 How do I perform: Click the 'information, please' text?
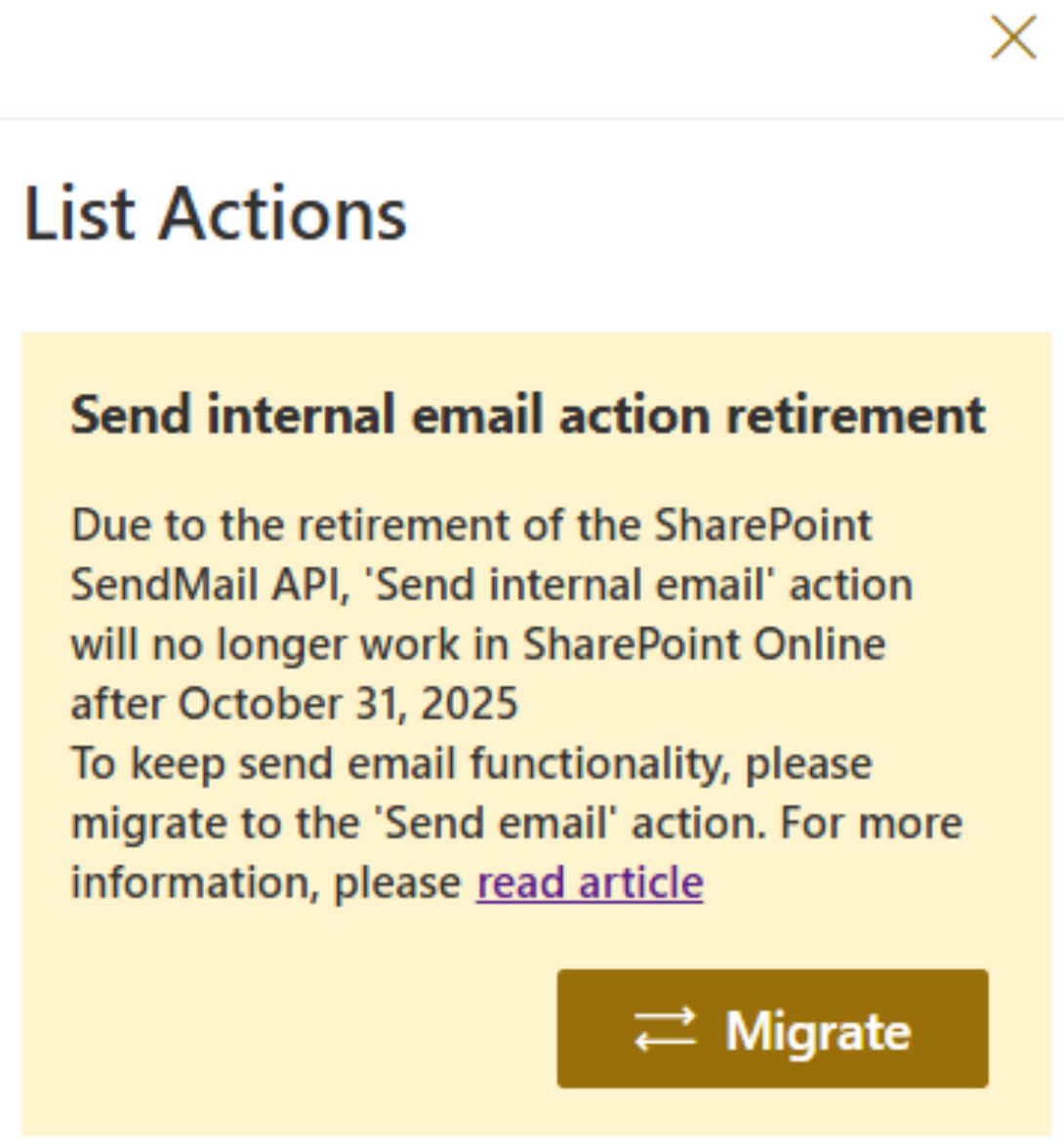[x=266, y=883]
